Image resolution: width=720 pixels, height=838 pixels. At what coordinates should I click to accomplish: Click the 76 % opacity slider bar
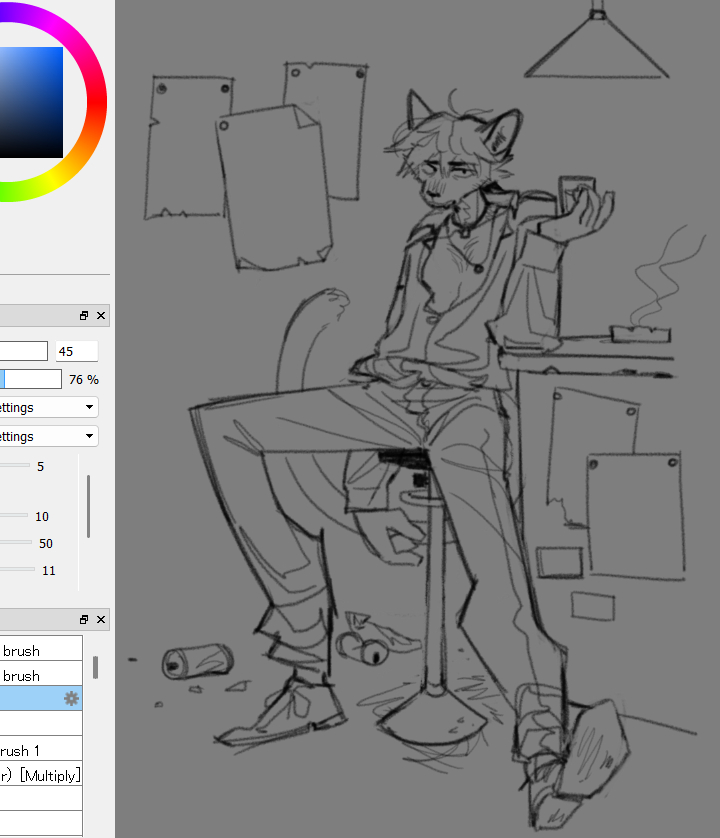(x=30, y=379)
